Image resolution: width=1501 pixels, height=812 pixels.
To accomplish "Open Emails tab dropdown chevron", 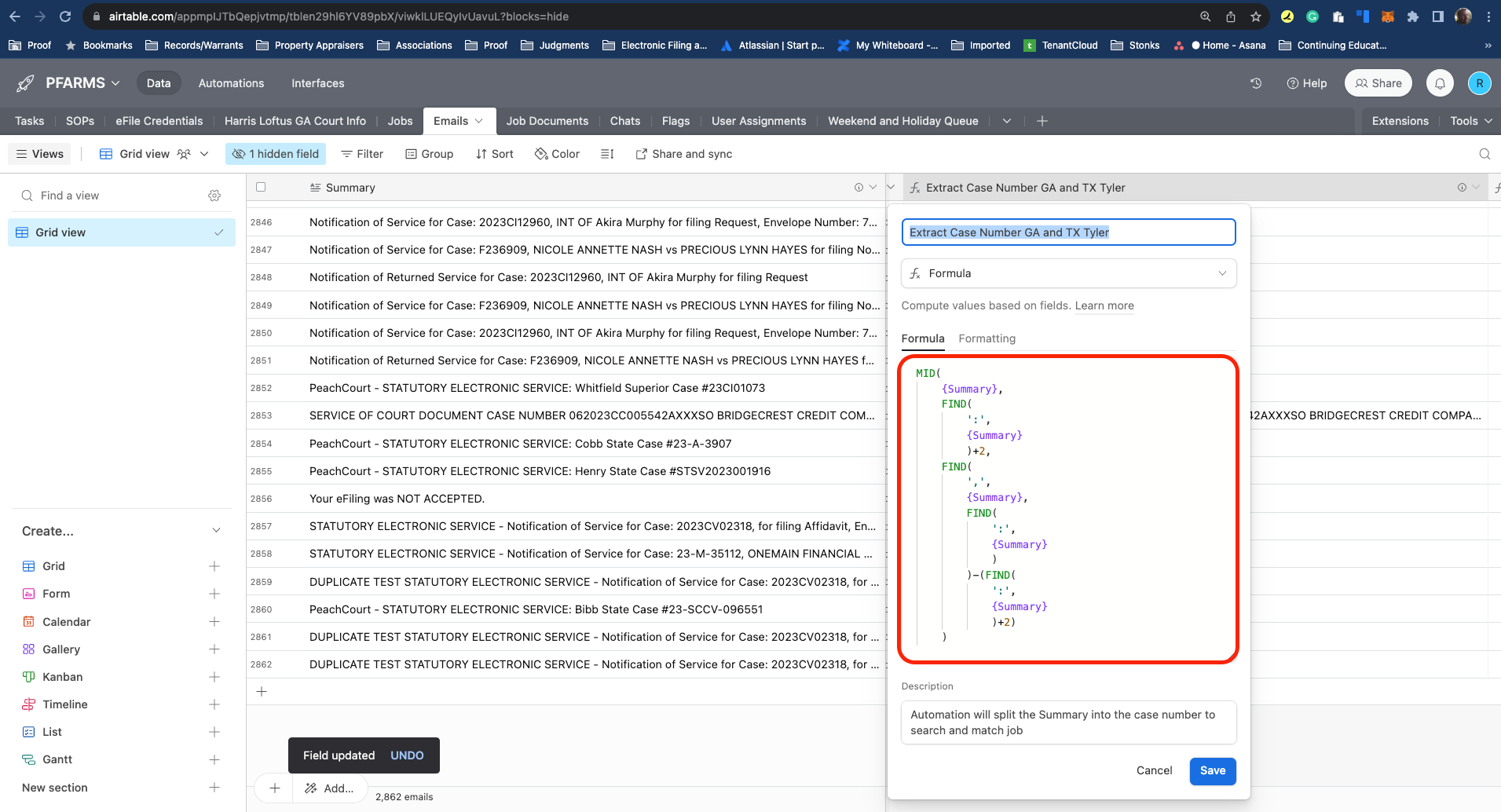I will [479, 121].
